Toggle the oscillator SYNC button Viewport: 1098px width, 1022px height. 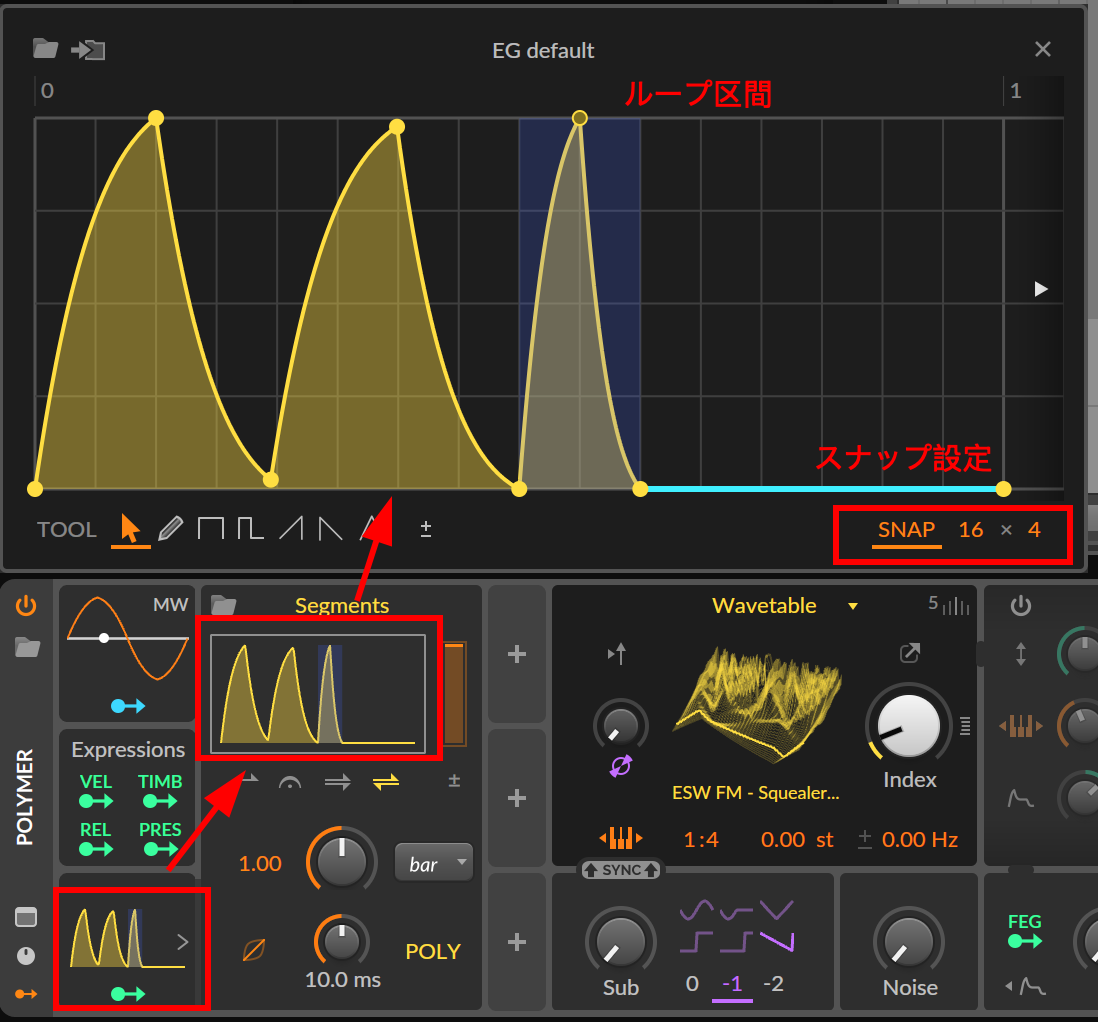621,870
